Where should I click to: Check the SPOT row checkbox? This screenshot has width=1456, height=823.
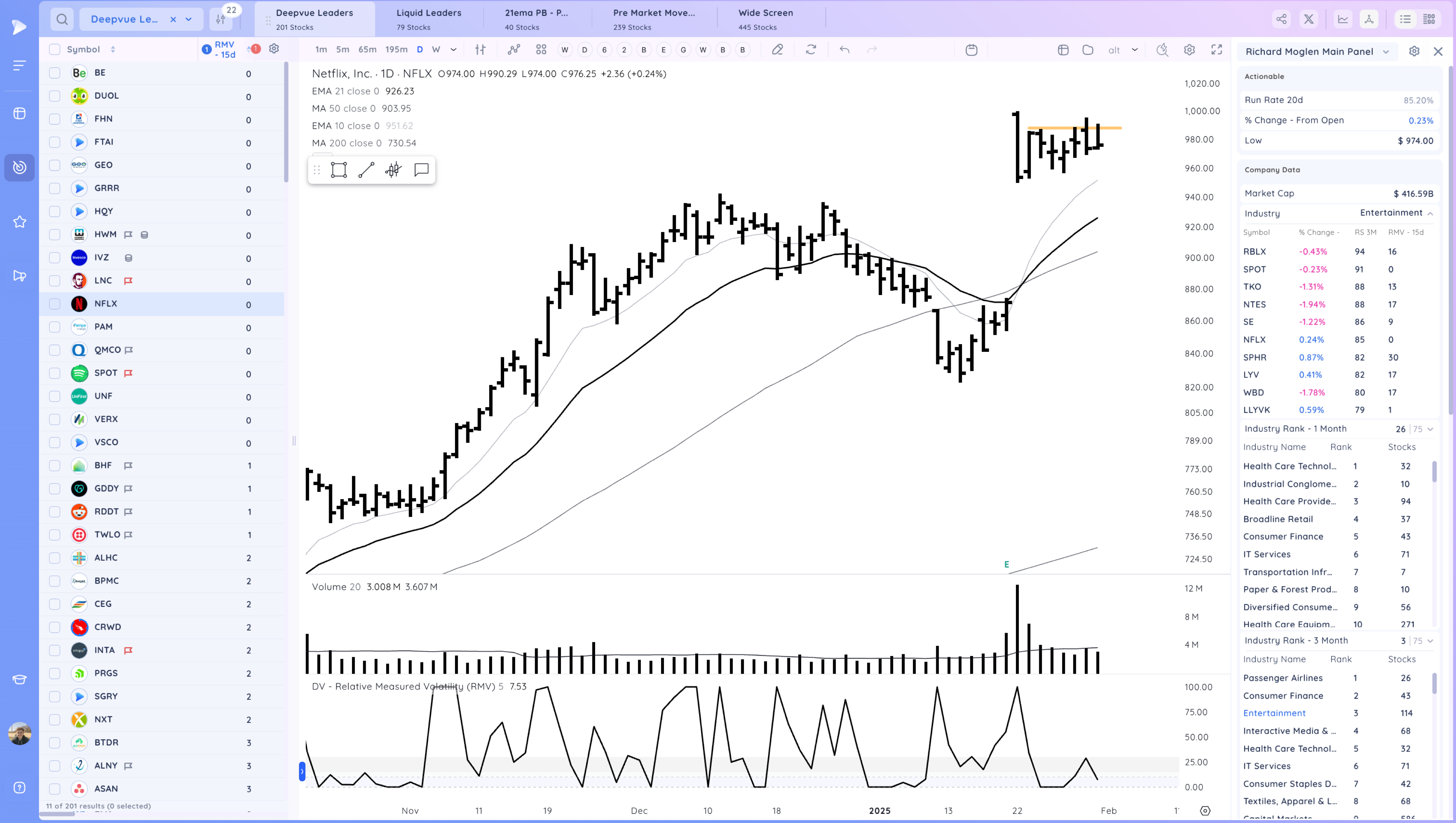pos(54,373)
